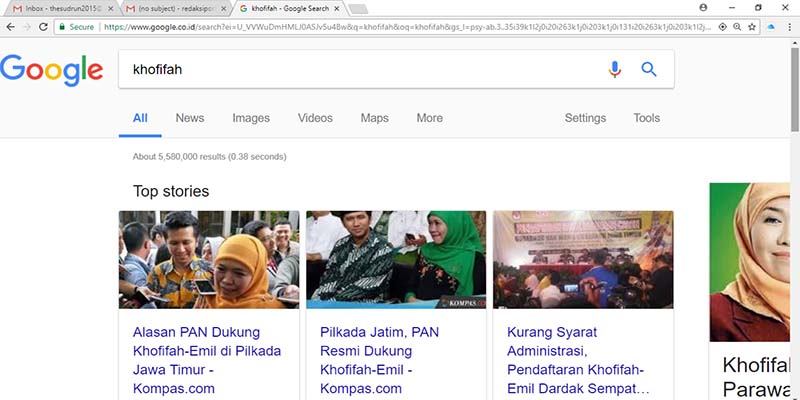Select the khofifah Google Search tab
The image size is (800, 400).
click(x=288, y=9)
